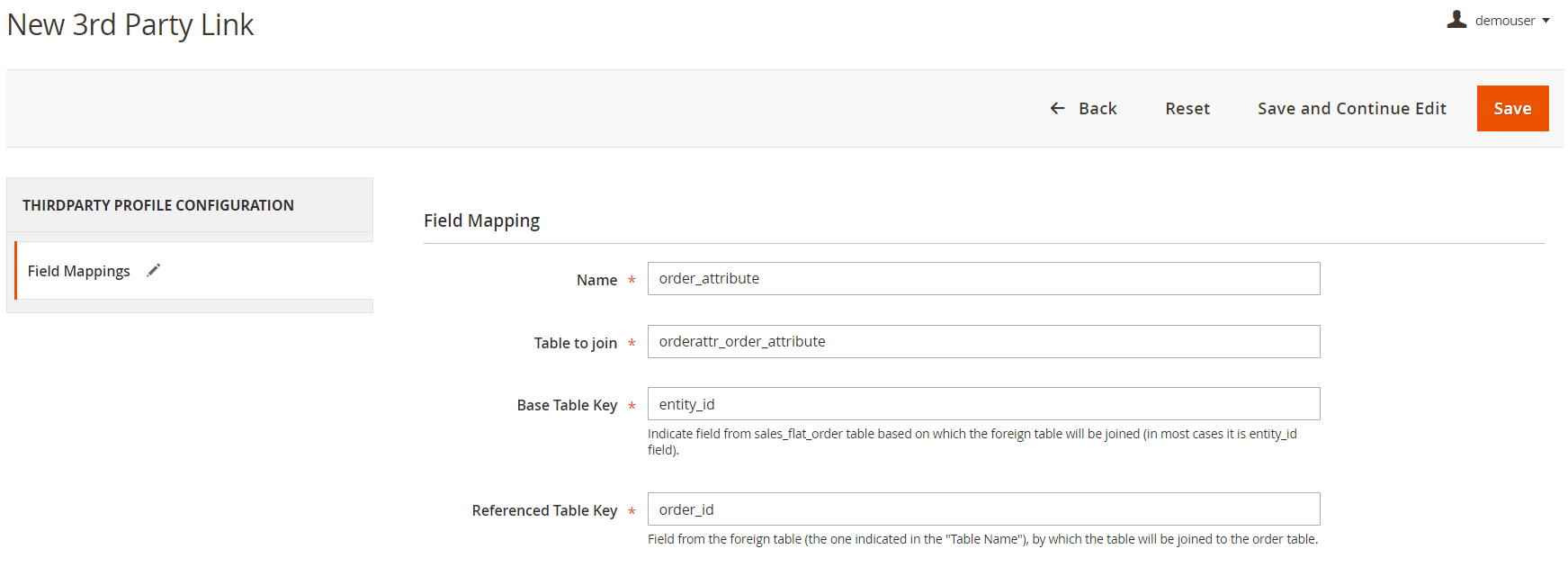Click the Table to join label
Image resolution: width=1568 pixels, height=576 pixels.
(576, 343)
